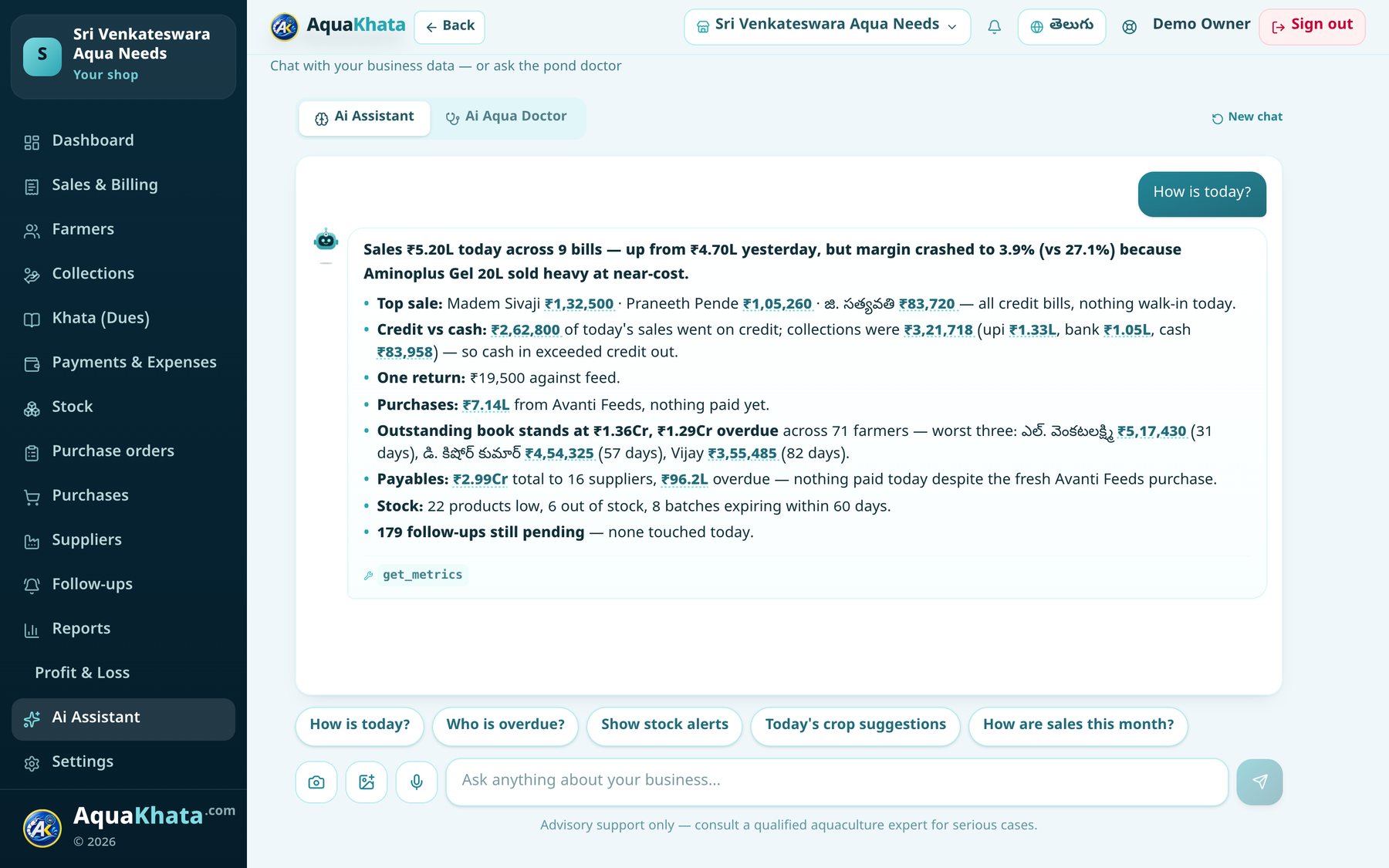Open Payments & Expenses
The width and height of the screenshot is (1389, 868).
click(123, 363)
